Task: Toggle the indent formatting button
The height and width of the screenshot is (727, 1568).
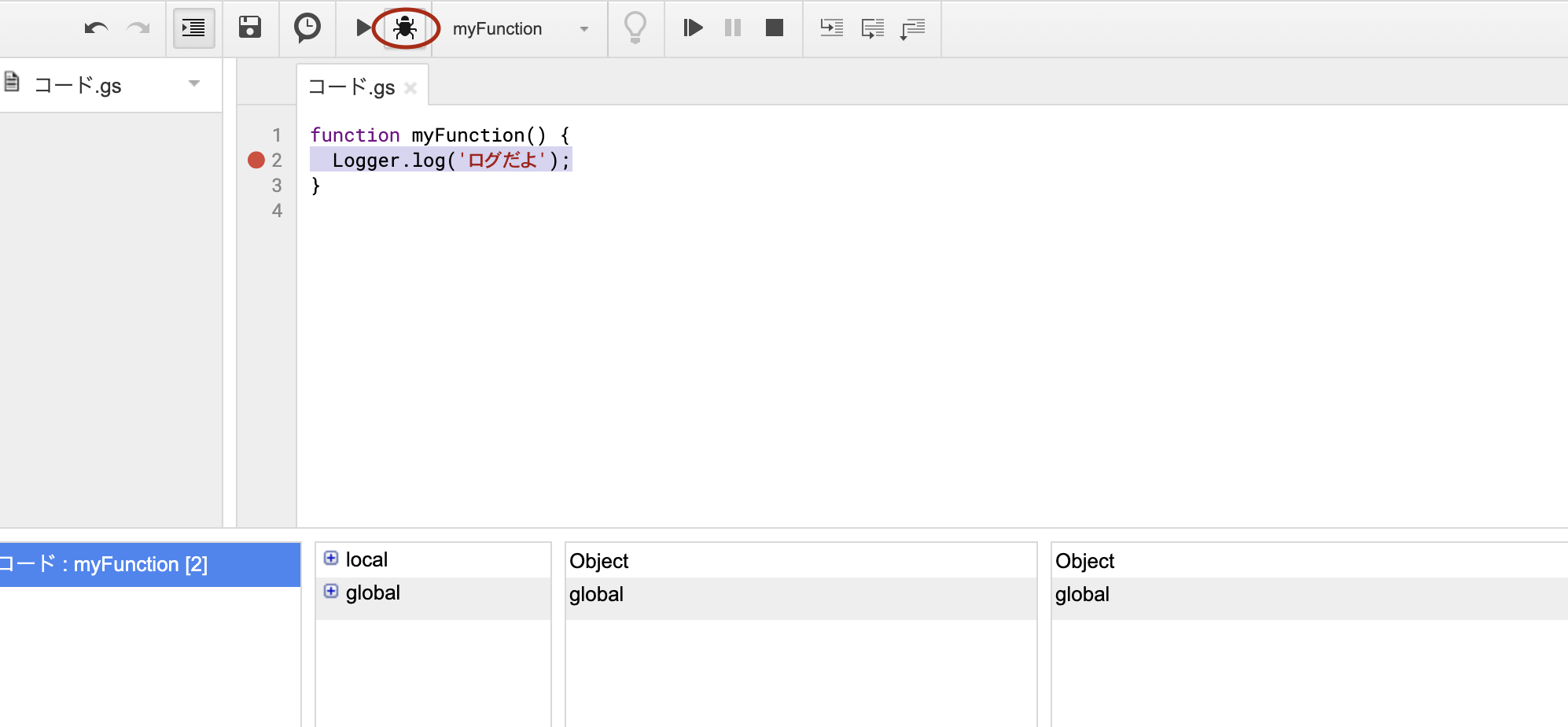Action: coord(193,28)
